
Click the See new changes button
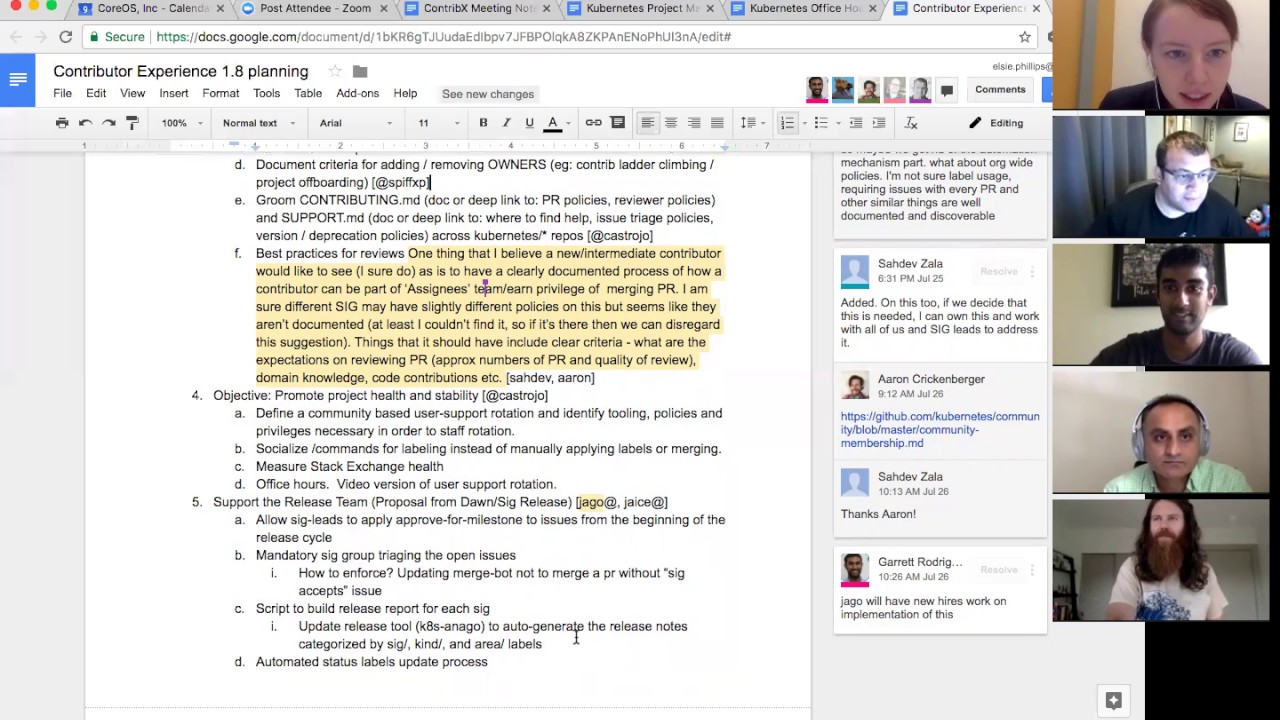488,94
